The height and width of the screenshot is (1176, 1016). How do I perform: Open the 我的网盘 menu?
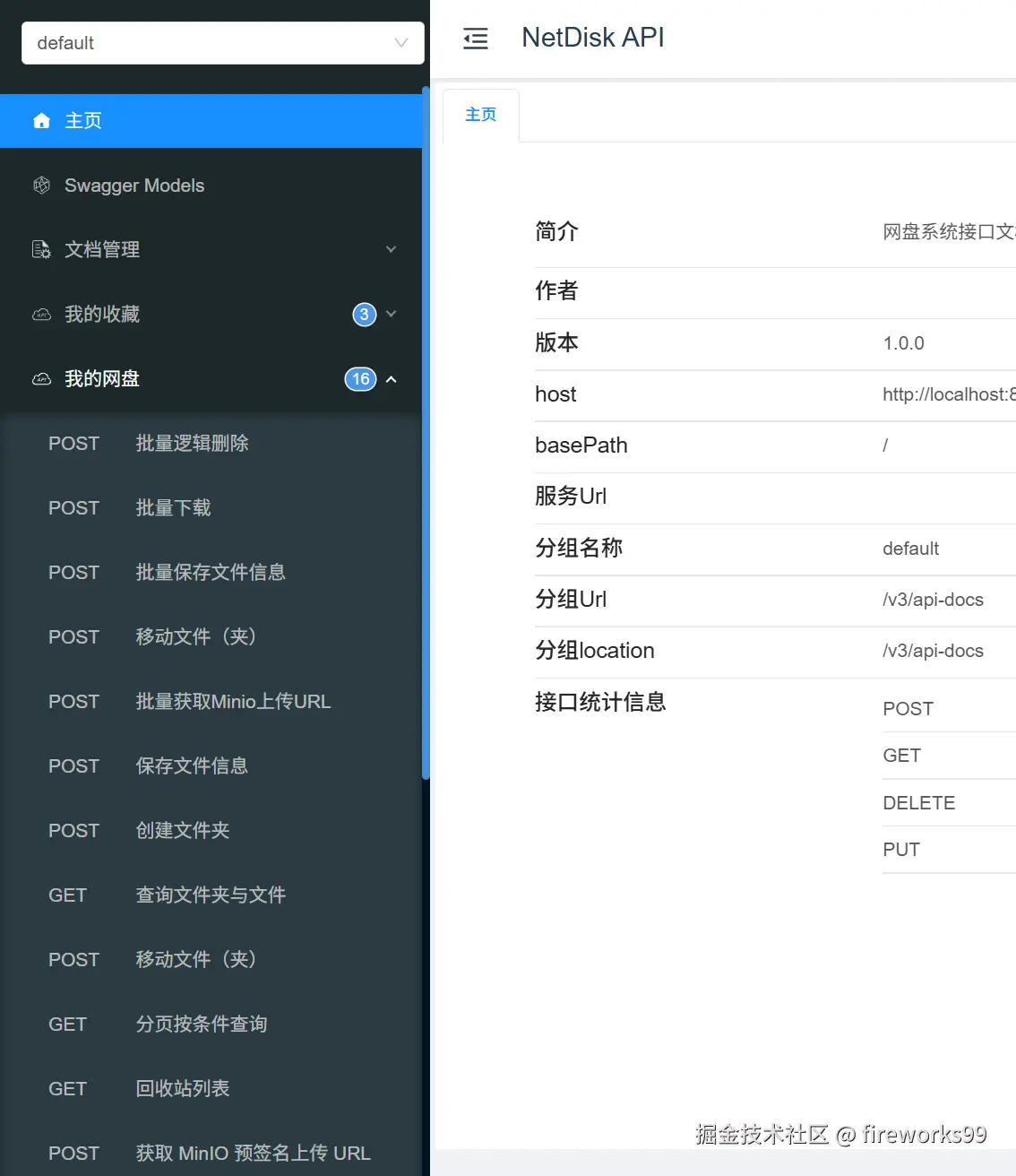point(211,379)
